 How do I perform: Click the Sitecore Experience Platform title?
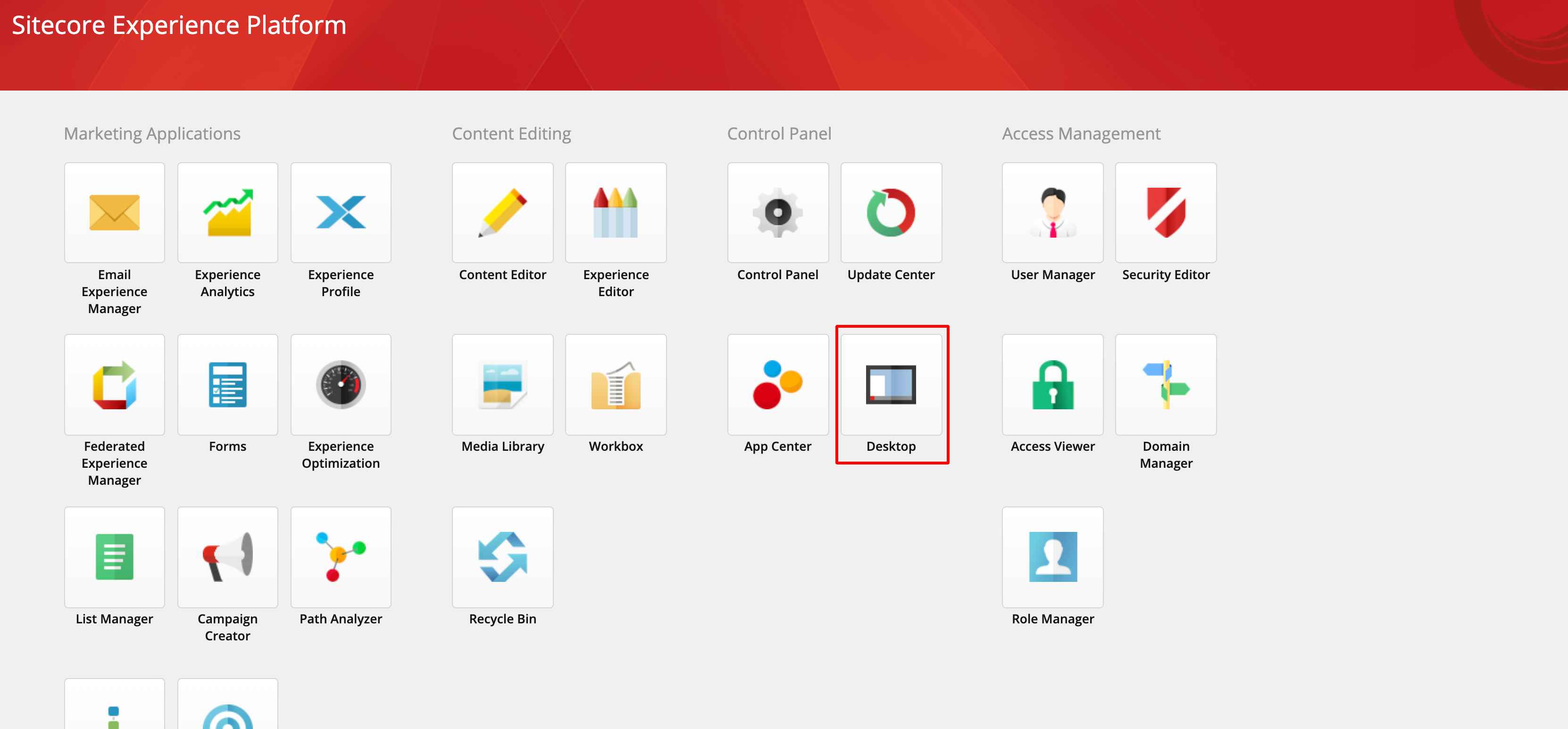point(179,25)
